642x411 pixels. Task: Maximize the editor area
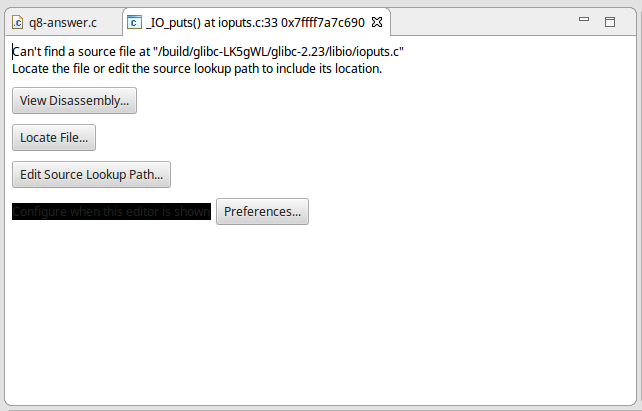click(x=610, y=22)
